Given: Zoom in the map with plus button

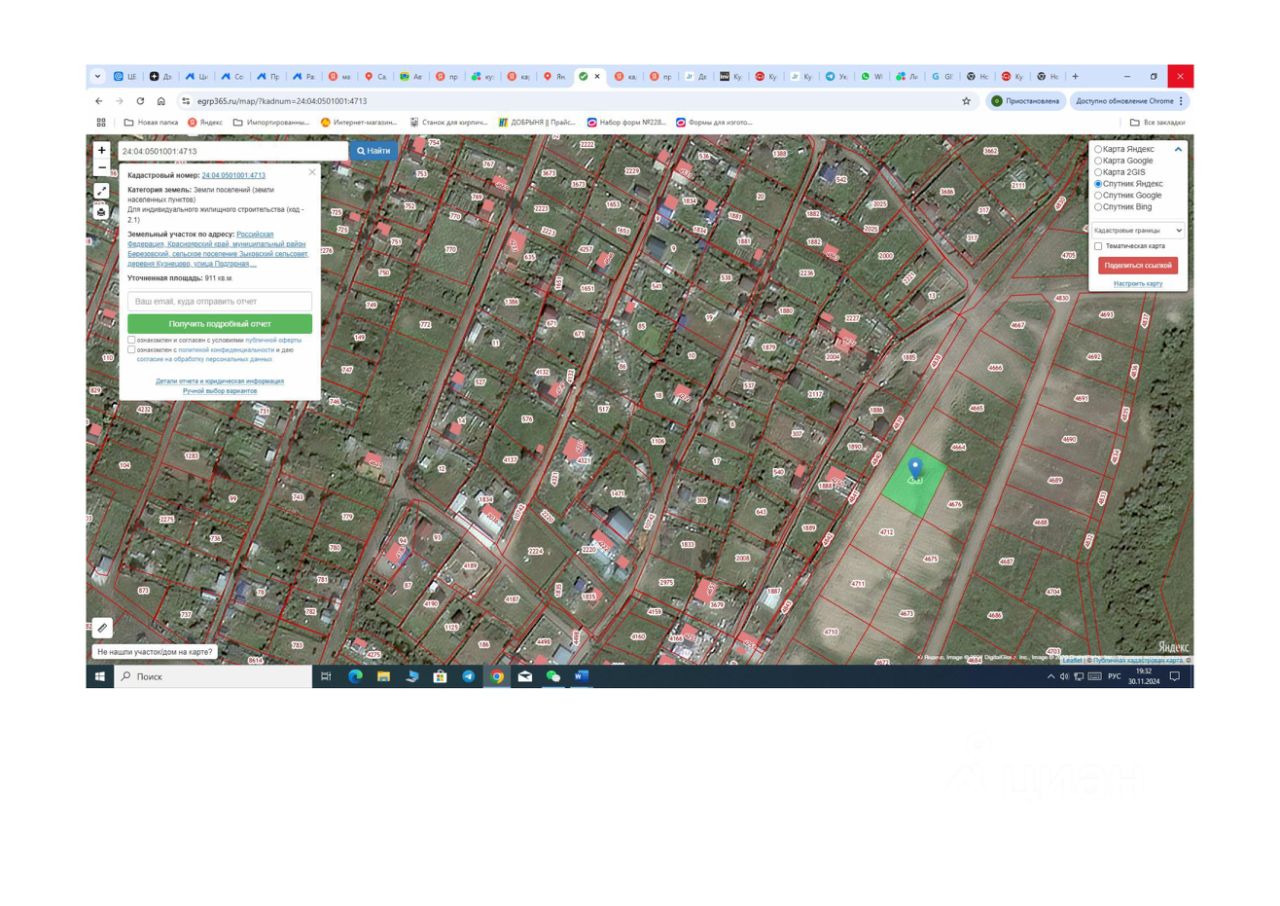Looking at the screenshot, I should [x=102, y=151].
